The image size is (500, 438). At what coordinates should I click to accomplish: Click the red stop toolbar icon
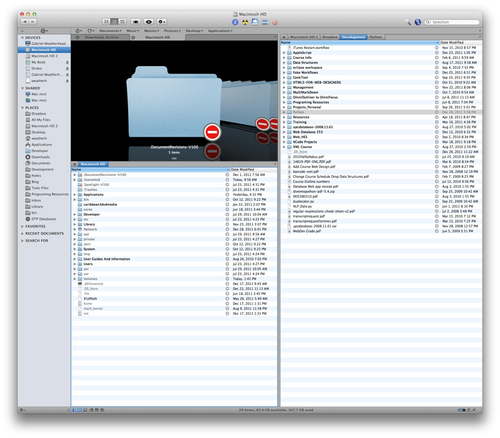(x=275, y=22)
